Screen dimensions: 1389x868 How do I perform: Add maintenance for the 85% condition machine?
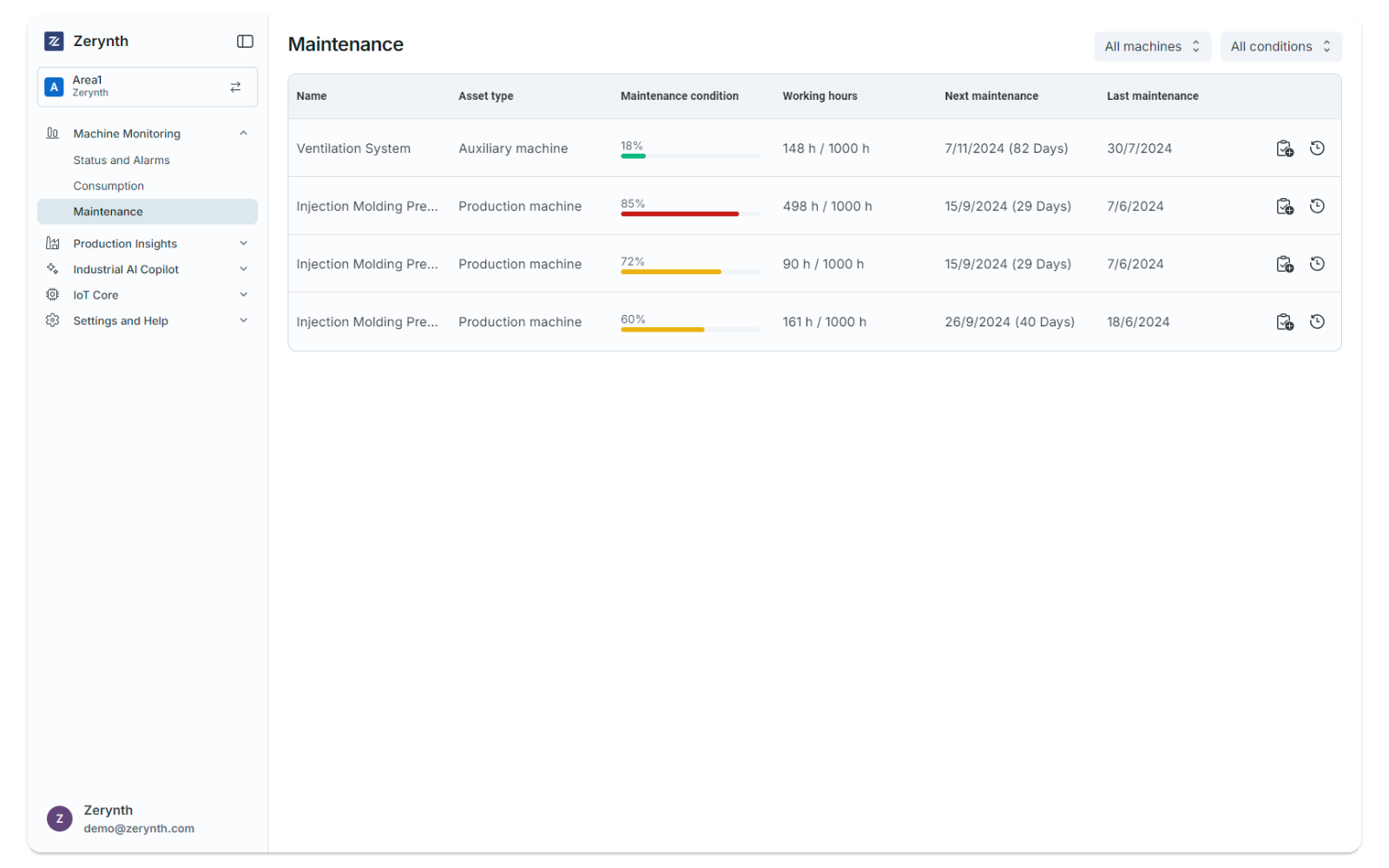[1285, 207]
